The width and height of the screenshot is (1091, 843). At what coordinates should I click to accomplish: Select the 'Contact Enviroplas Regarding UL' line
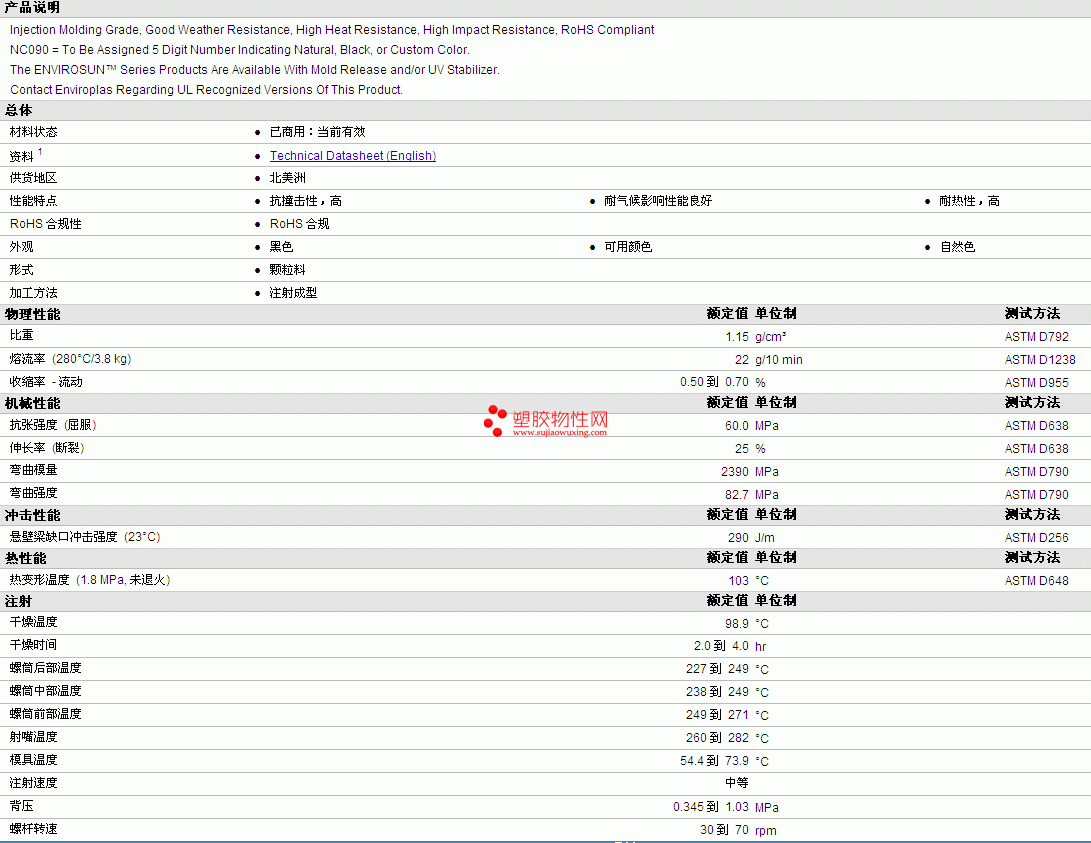coord(207,90)
